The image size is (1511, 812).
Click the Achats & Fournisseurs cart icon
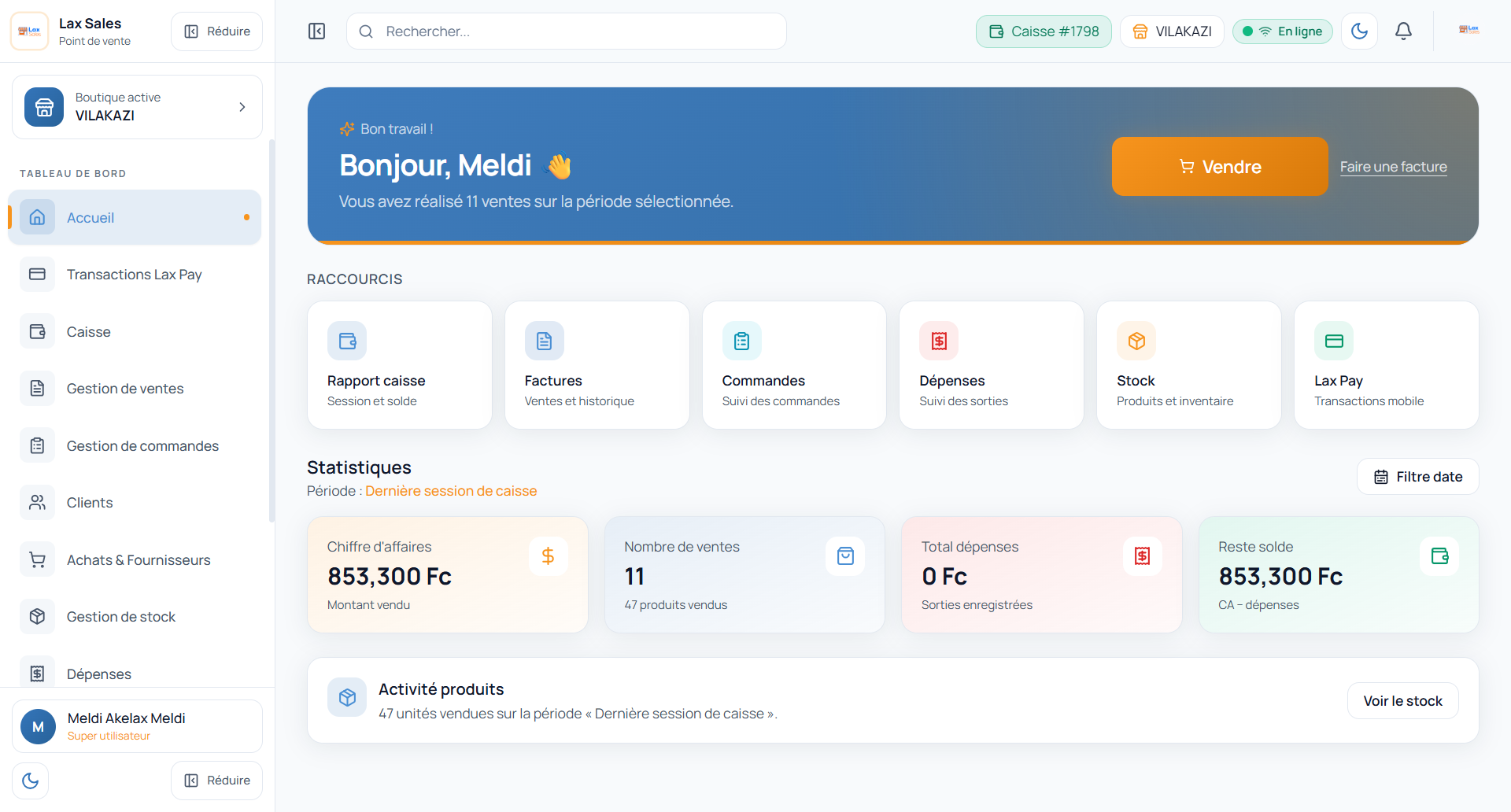tap(37, 560)
